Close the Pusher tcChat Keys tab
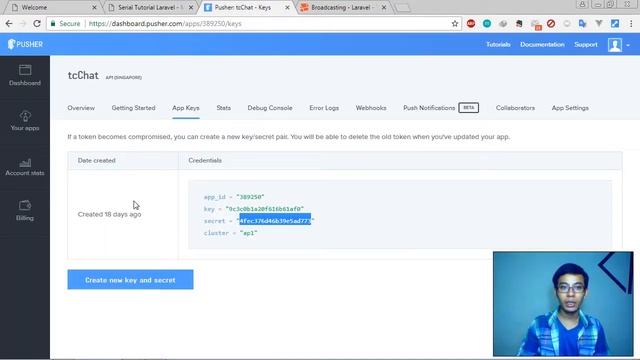The height and width of the screenshot is (360, 640). tap(287, 7)
